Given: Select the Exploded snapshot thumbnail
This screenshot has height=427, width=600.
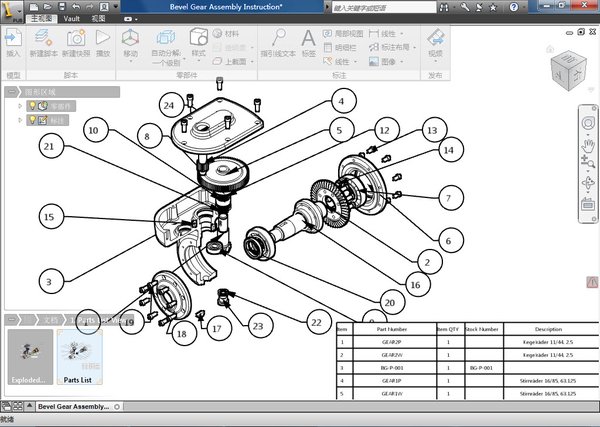Looking at the screenshot, I should 28,357.
